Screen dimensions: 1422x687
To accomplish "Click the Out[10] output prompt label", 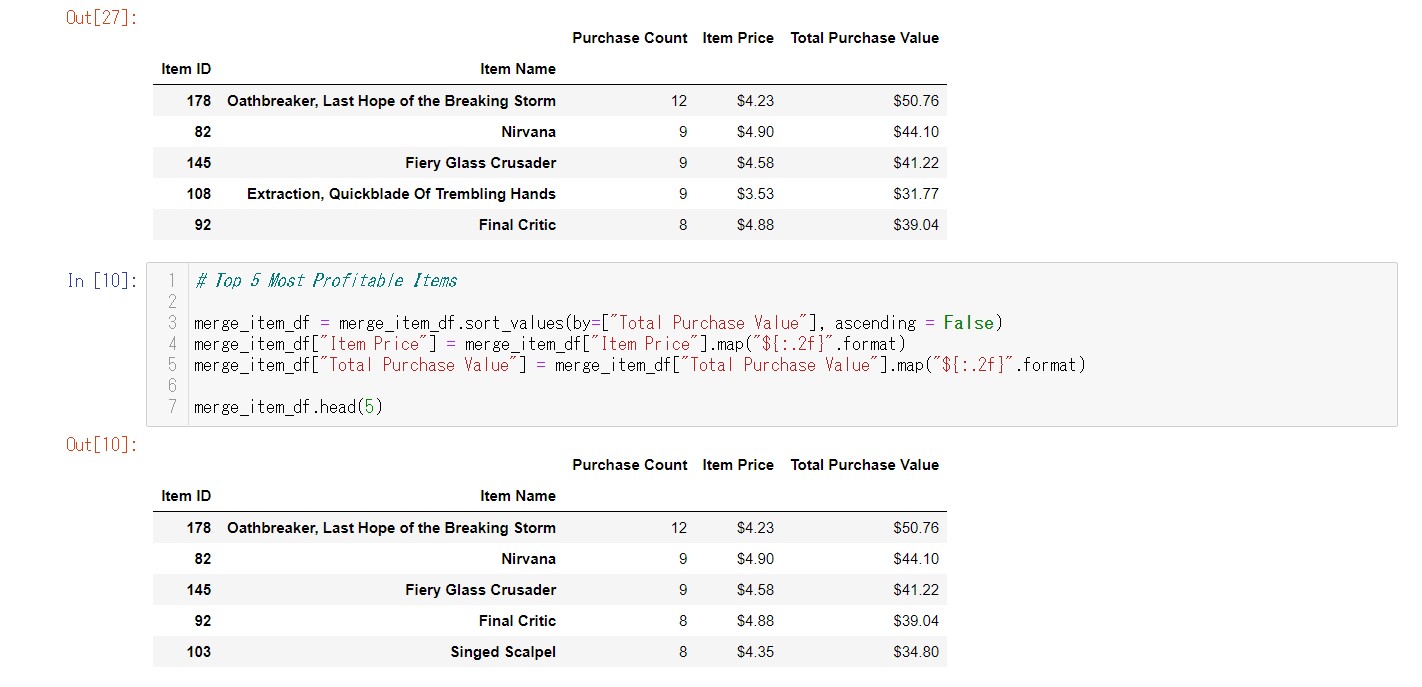I will [x=101, y=444].
